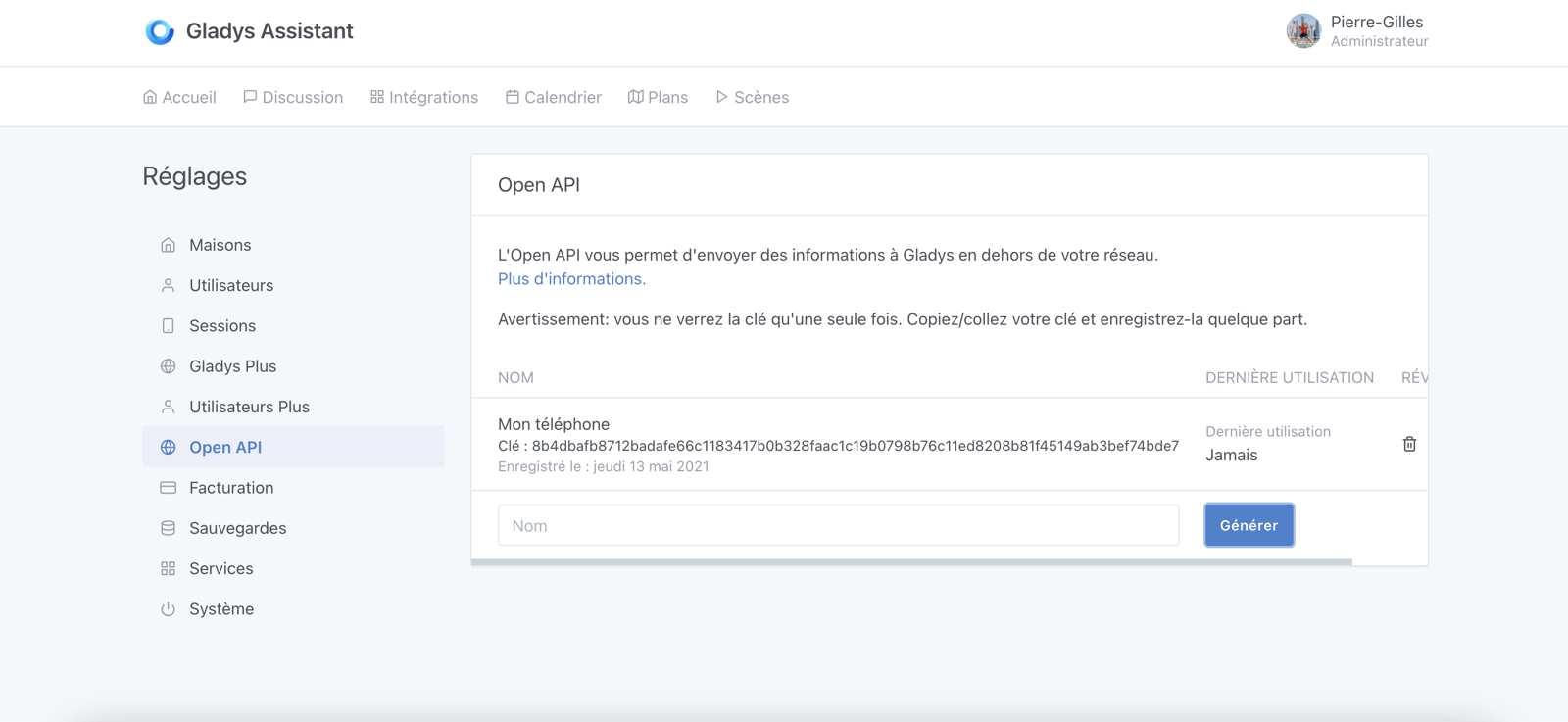Open Facturation billing settings
The width and height of the screenshot is (1568, 722).
click(x=231, y=488)
